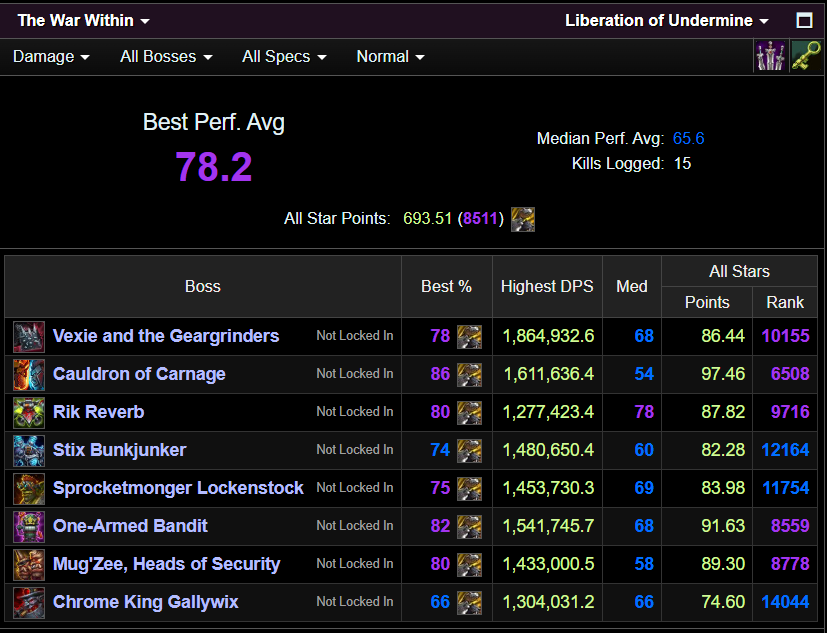The height and width of the screenshot is (633, 827).
Task: Click the Stix Bunkjunker boss portrait icon
Action: tap(29, 450)
